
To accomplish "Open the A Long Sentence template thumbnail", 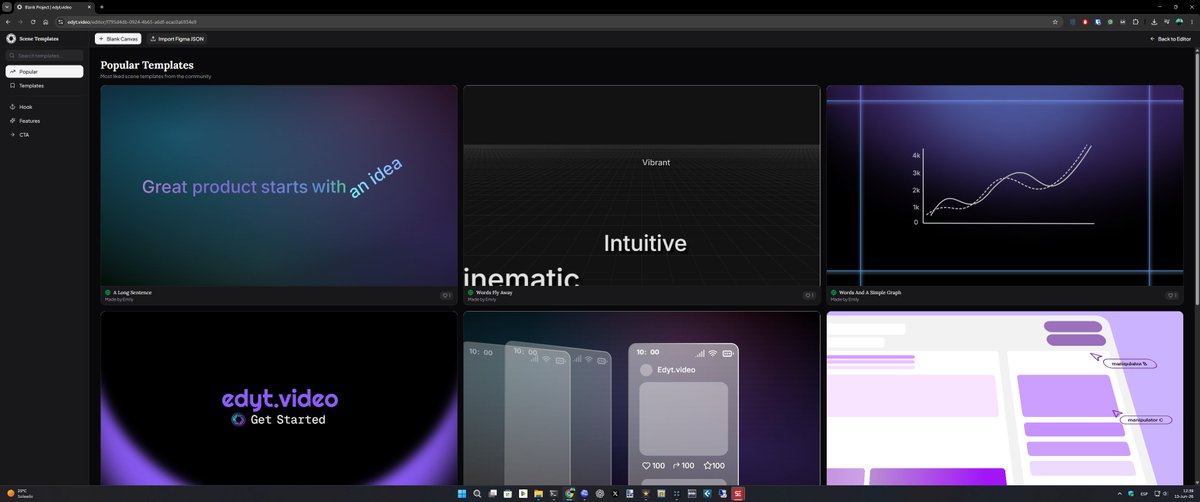I will pyautogui.click(x=279, y=185).
